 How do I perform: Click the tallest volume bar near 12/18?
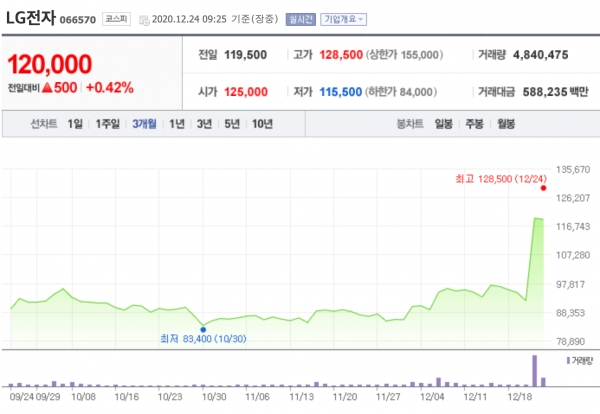[535, 371]
